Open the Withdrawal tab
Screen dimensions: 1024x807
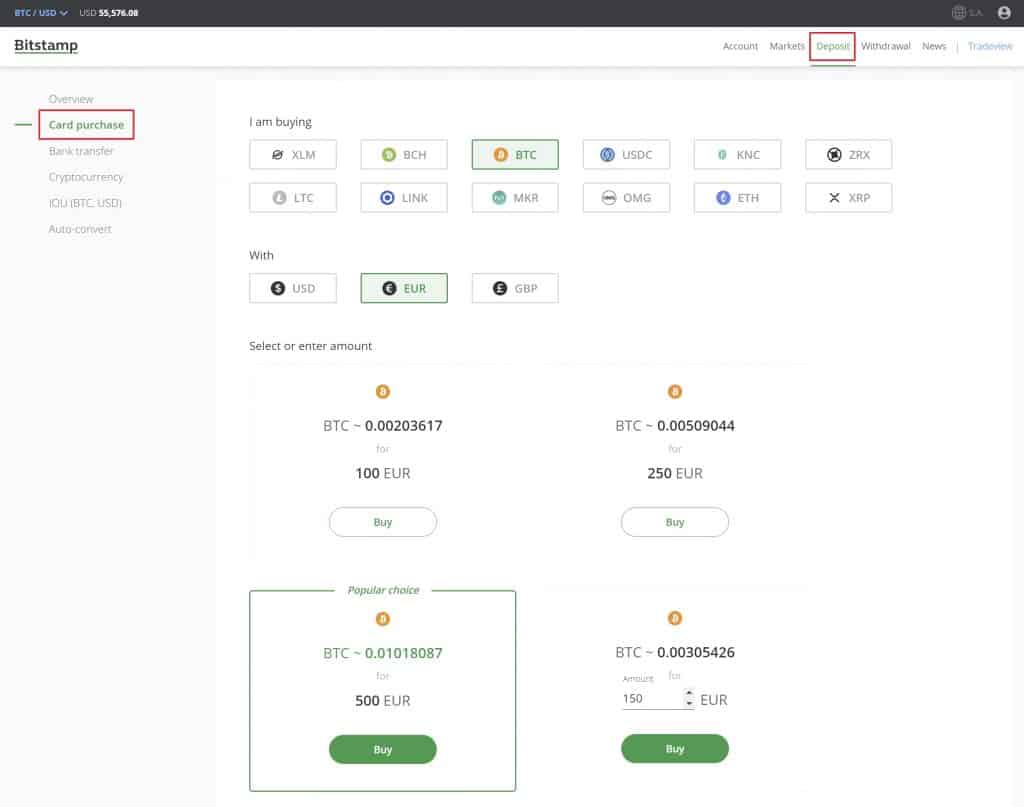click(885, 46)
